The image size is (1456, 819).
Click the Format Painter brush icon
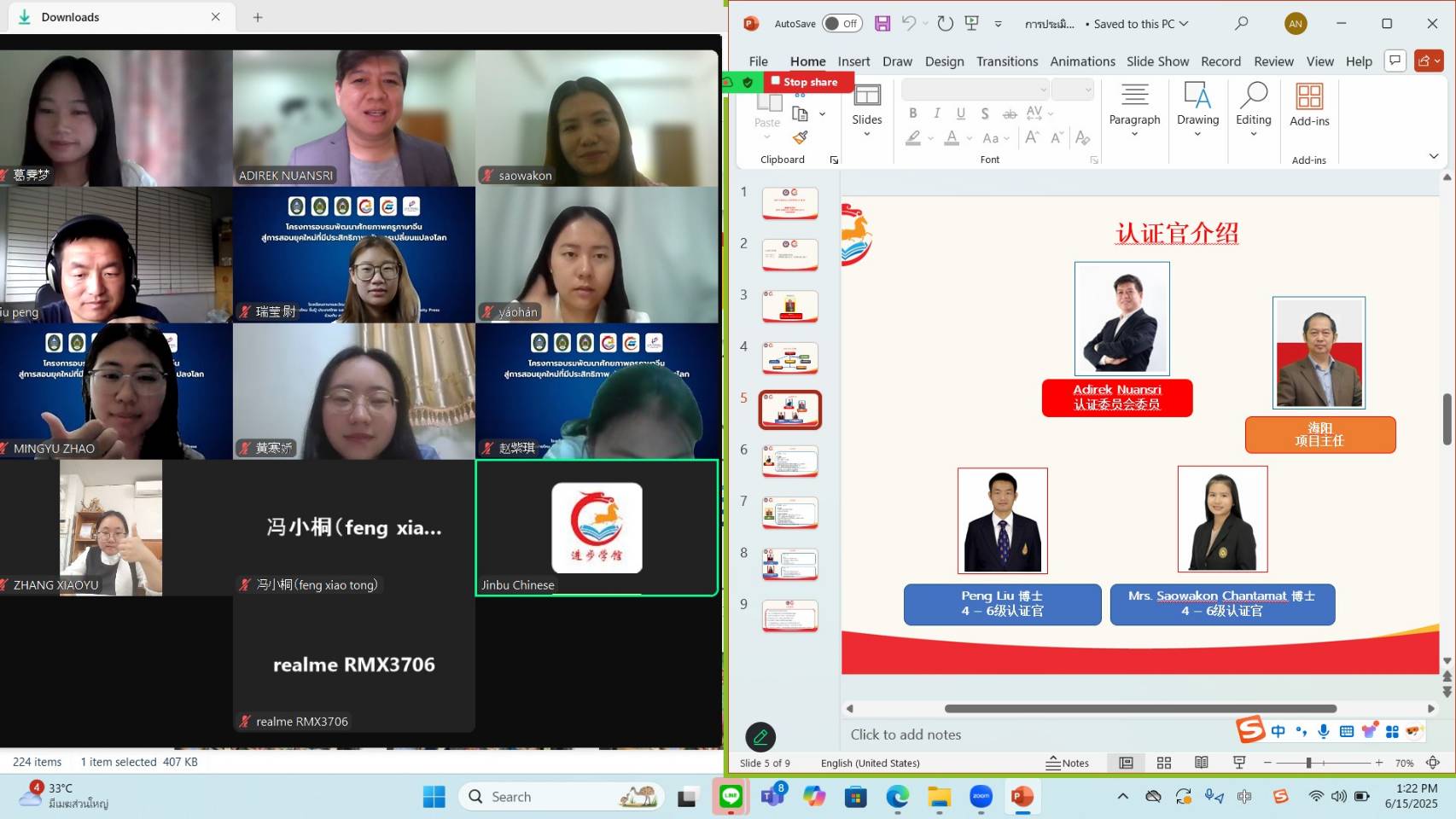pos(800,137)
